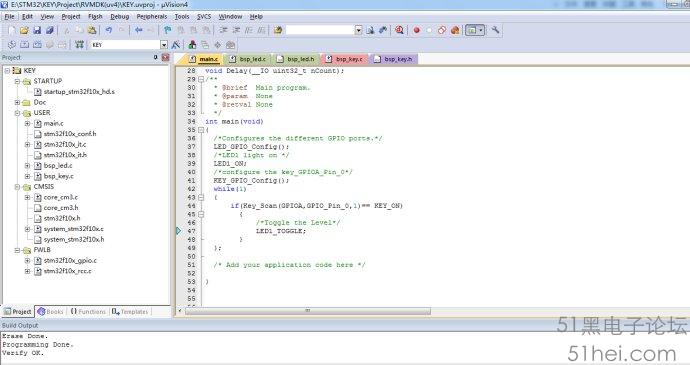Click the Find icon beside the search box
Screen dimensions: 690x365
[x=371, y=30]
